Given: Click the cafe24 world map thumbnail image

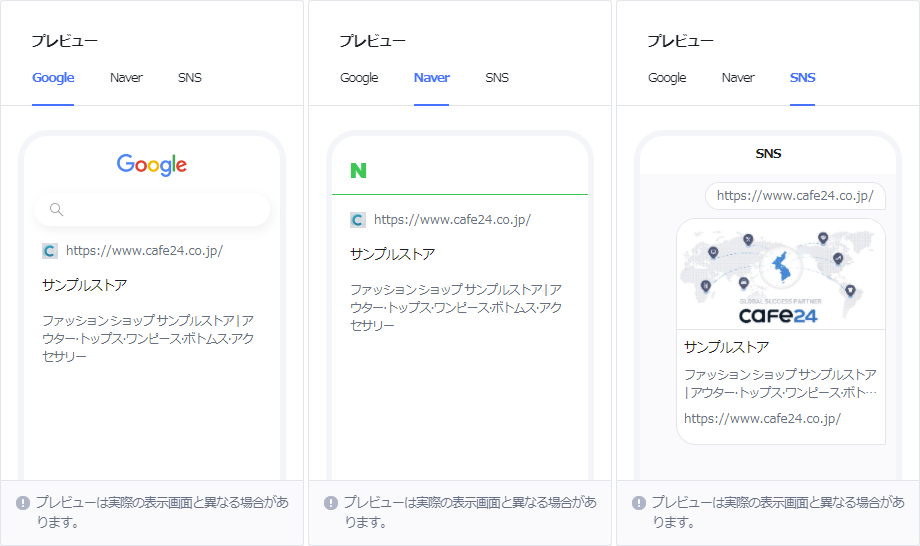Looking at the screenshot, I should click(x=781, y=274).
